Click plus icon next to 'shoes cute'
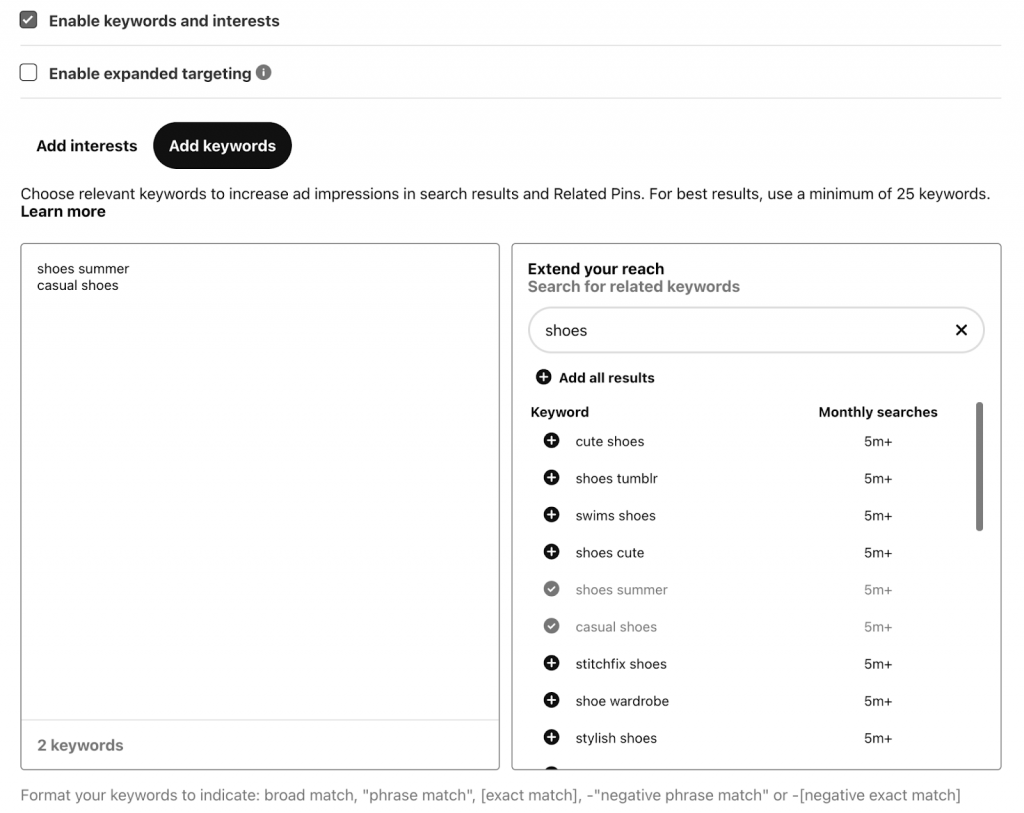1024x813 pixels. coord(551,552)
